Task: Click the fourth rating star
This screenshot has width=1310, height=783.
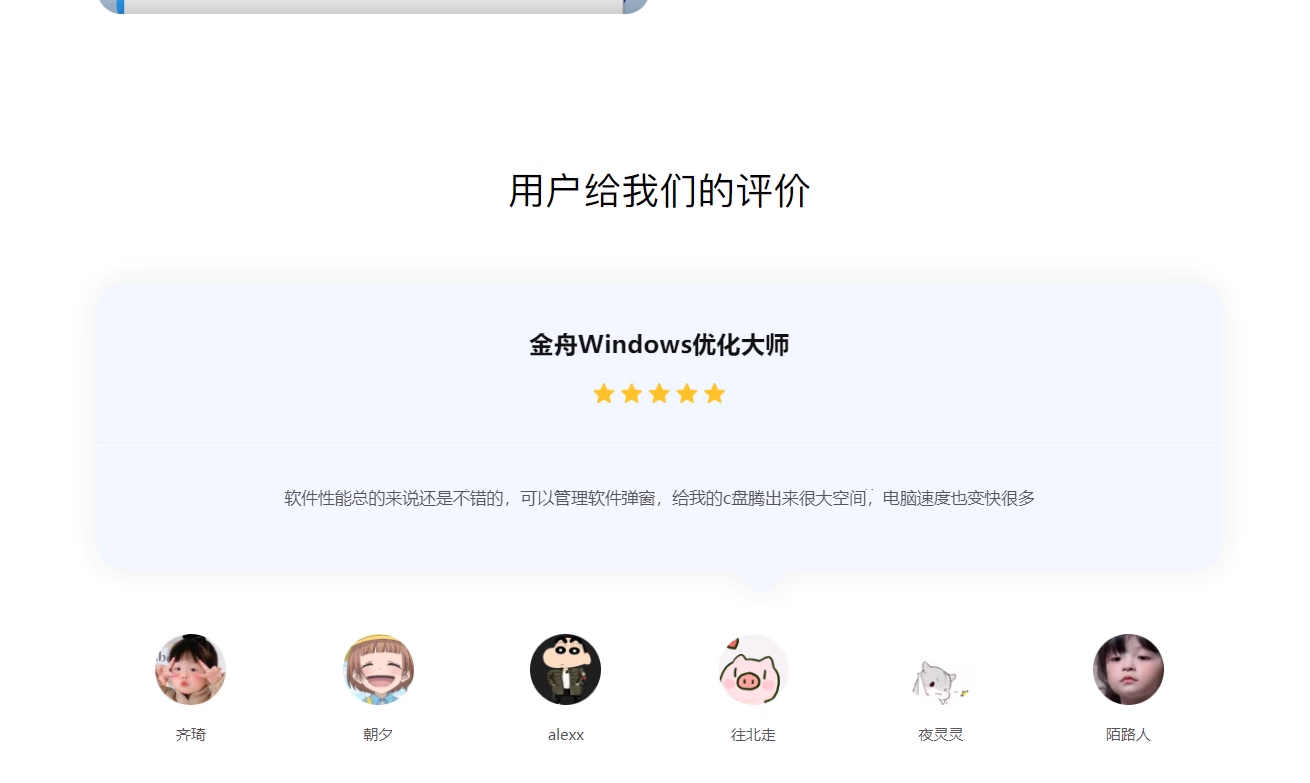Action: [686, 393]
